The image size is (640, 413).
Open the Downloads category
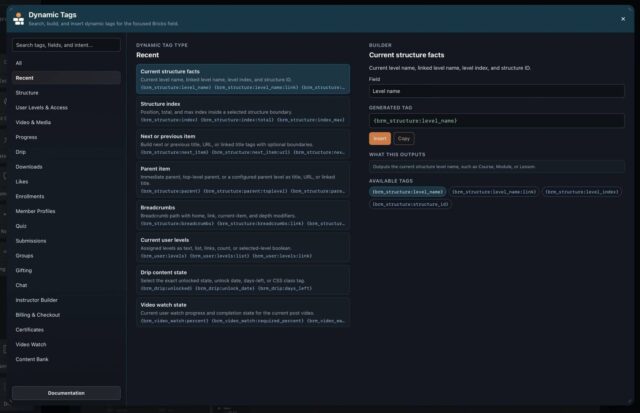point(66,167)
